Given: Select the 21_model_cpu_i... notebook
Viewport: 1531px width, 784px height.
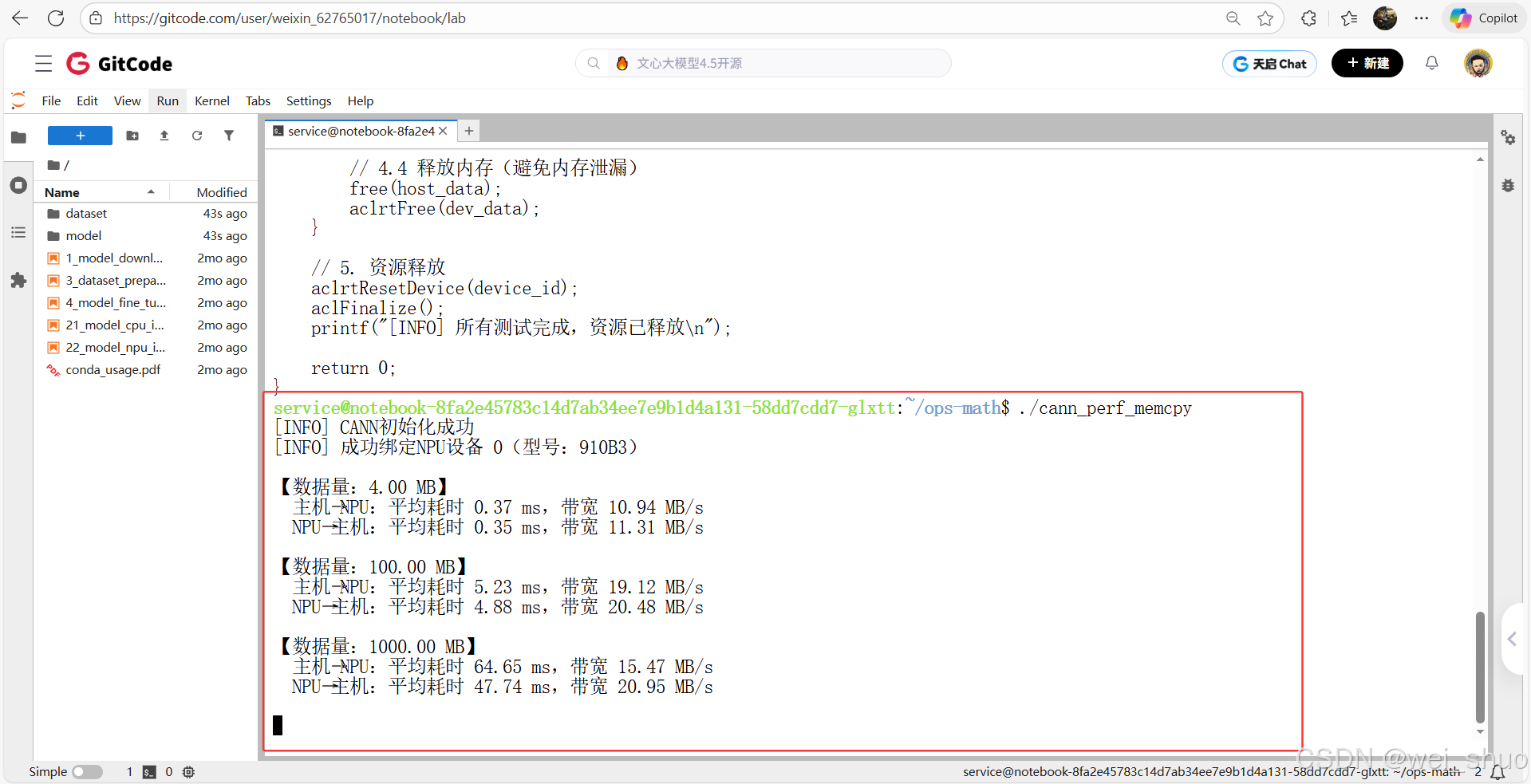Looking at the screenshot, I should (147, 325).
